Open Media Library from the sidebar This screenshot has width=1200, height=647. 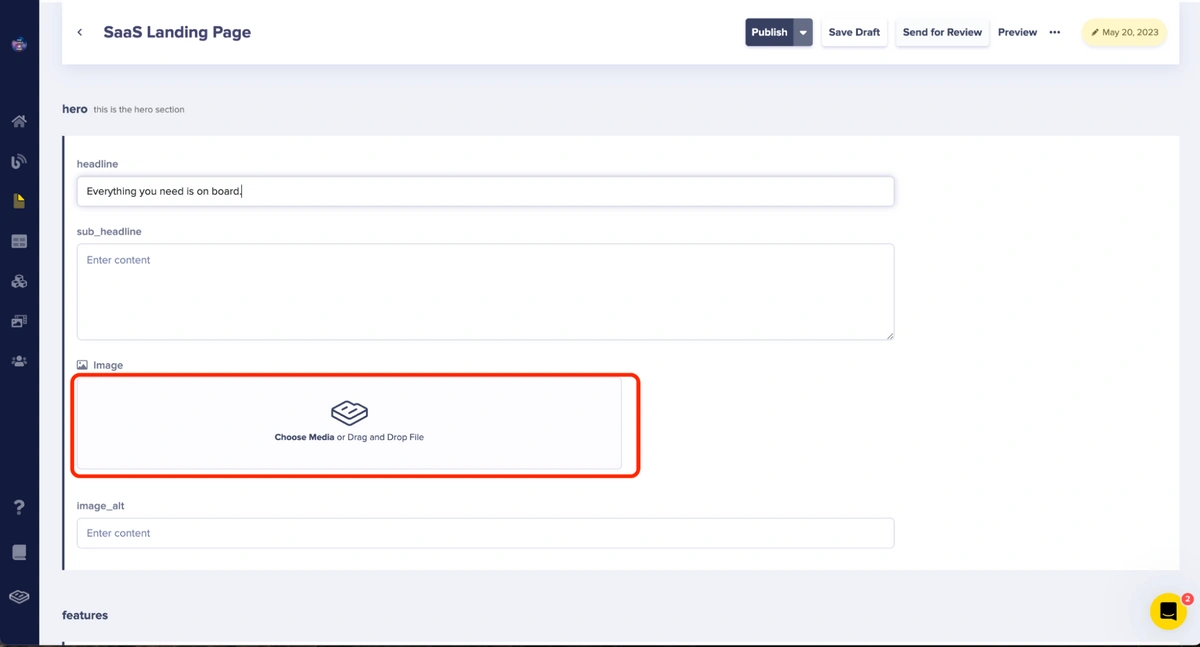19,322
